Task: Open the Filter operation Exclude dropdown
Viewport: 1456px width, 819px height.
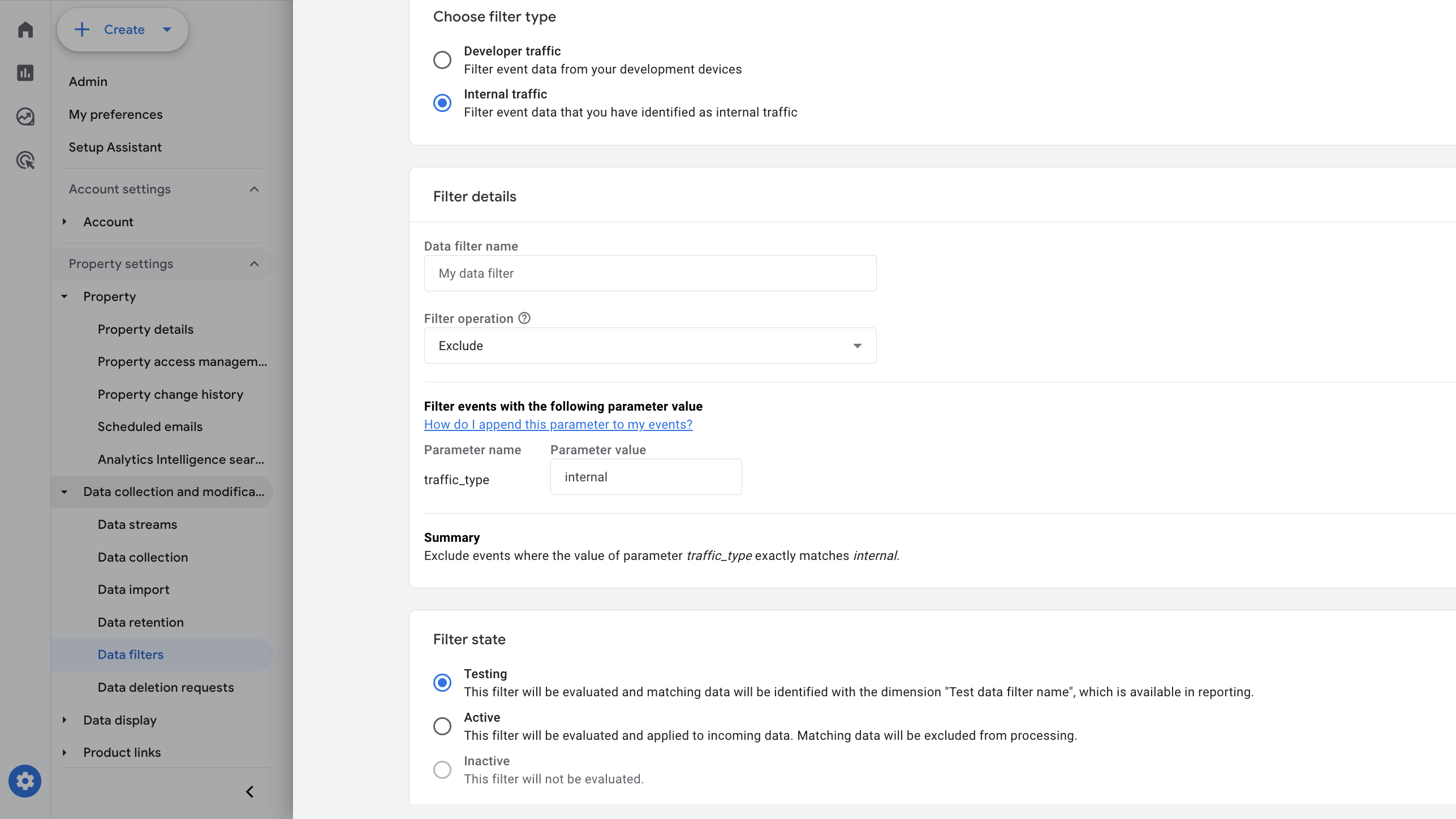Action: pyautogui.click(x=650, y=346)
